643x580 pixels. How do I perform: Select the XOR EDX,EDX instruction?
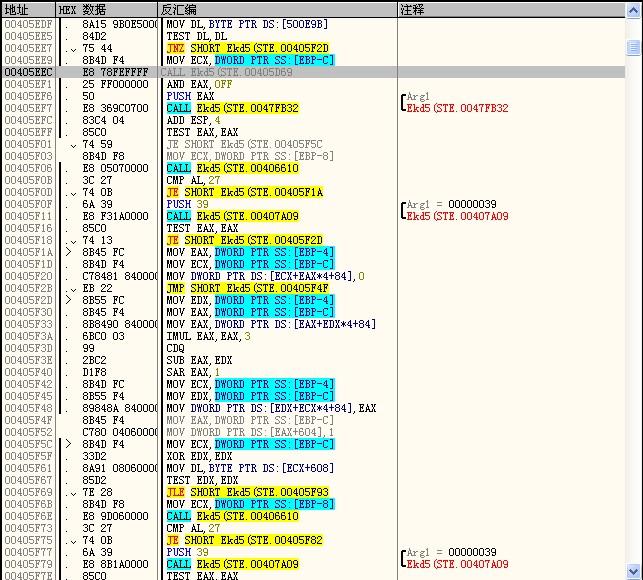point(198,456)
